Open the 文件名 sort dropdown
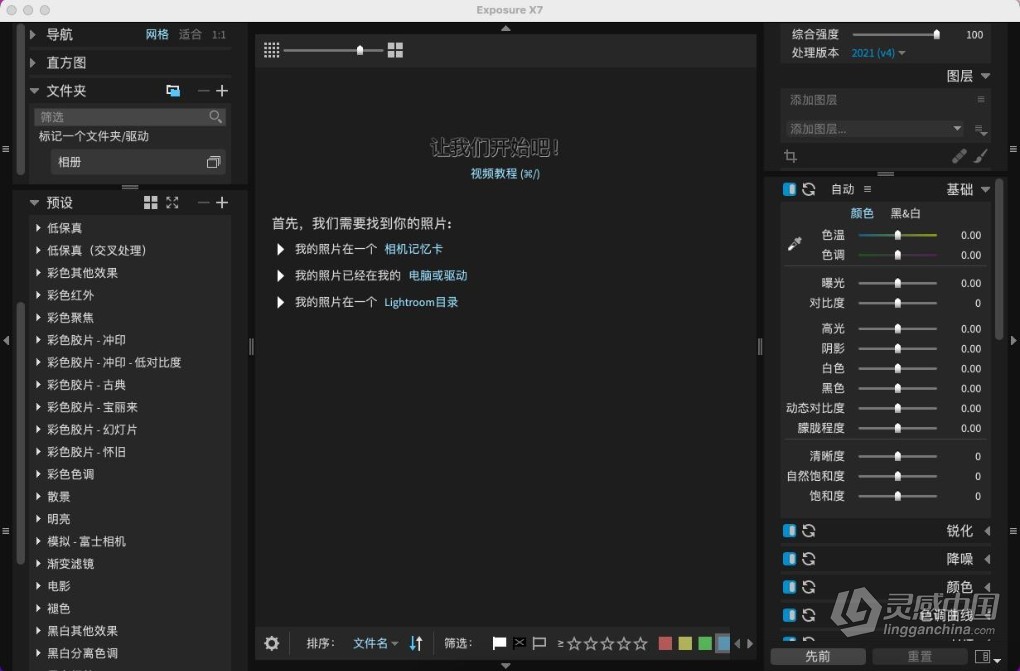Image resolution: width=1020 pixels, height=671 pixels. coord(375,643)
